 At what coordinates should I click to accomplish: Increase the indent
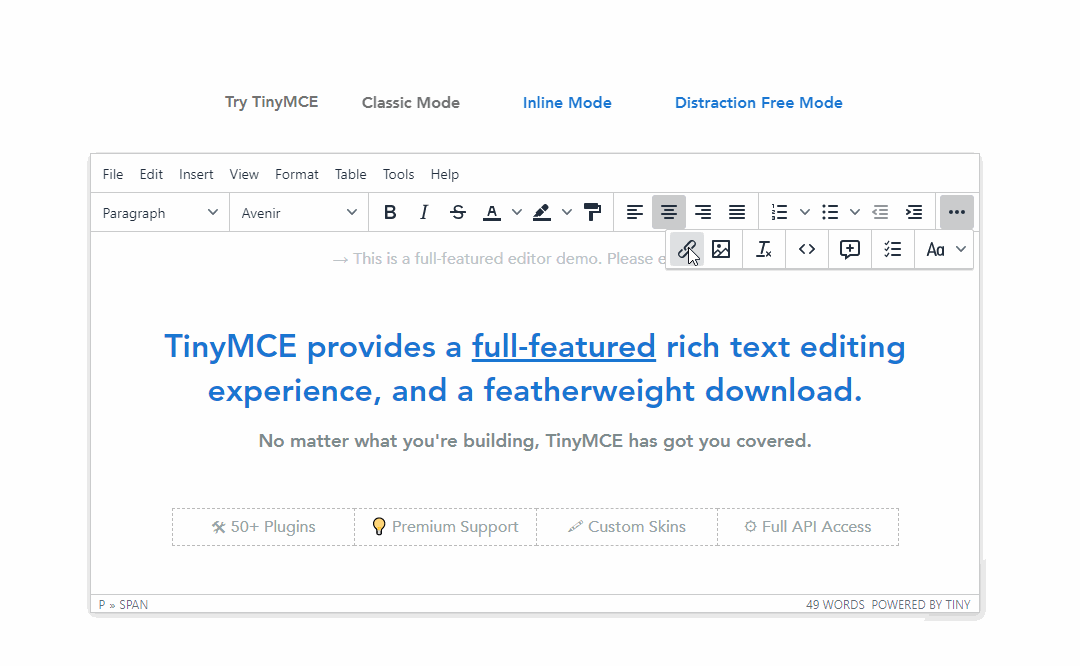point(914,212)
